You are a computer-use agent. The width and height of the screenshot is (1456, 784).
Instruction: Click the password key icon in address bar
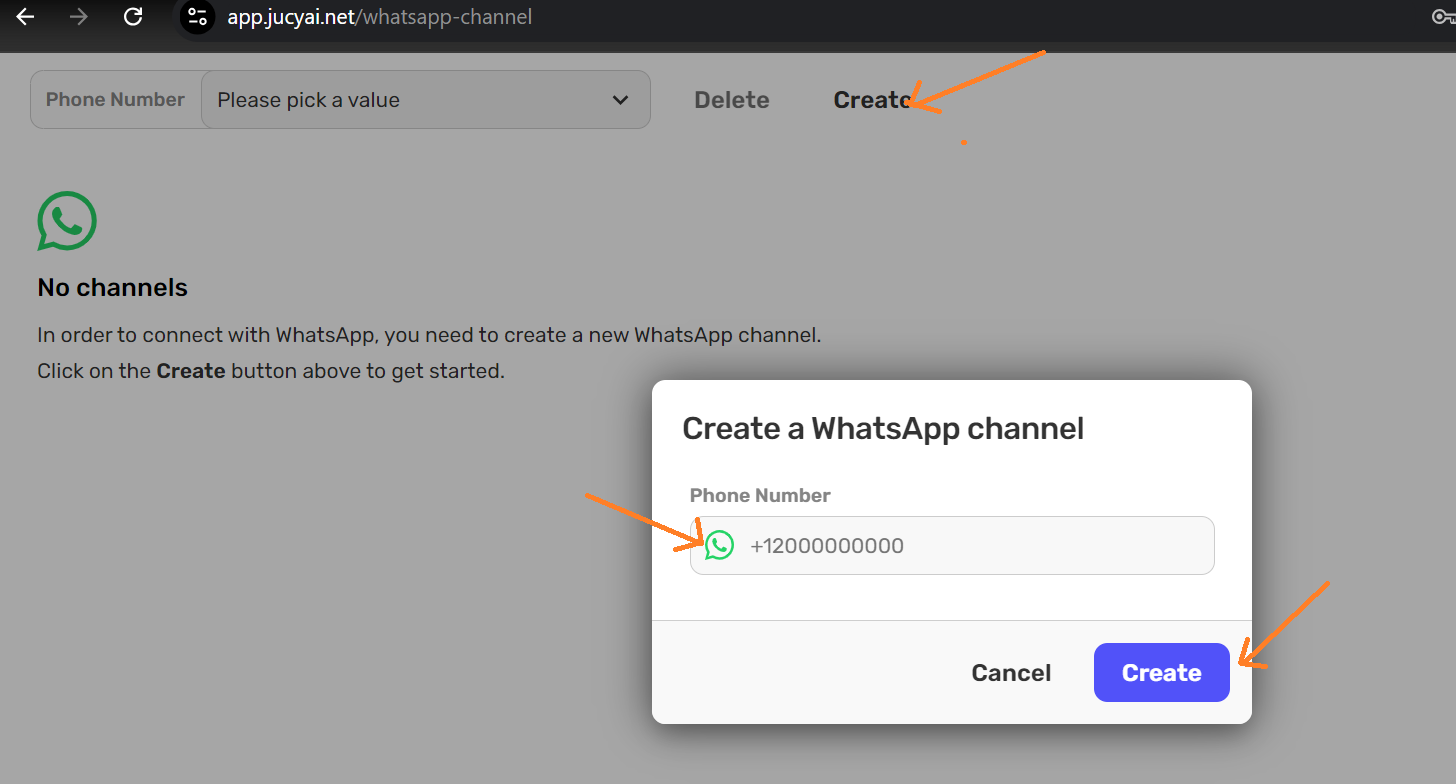1444,17
